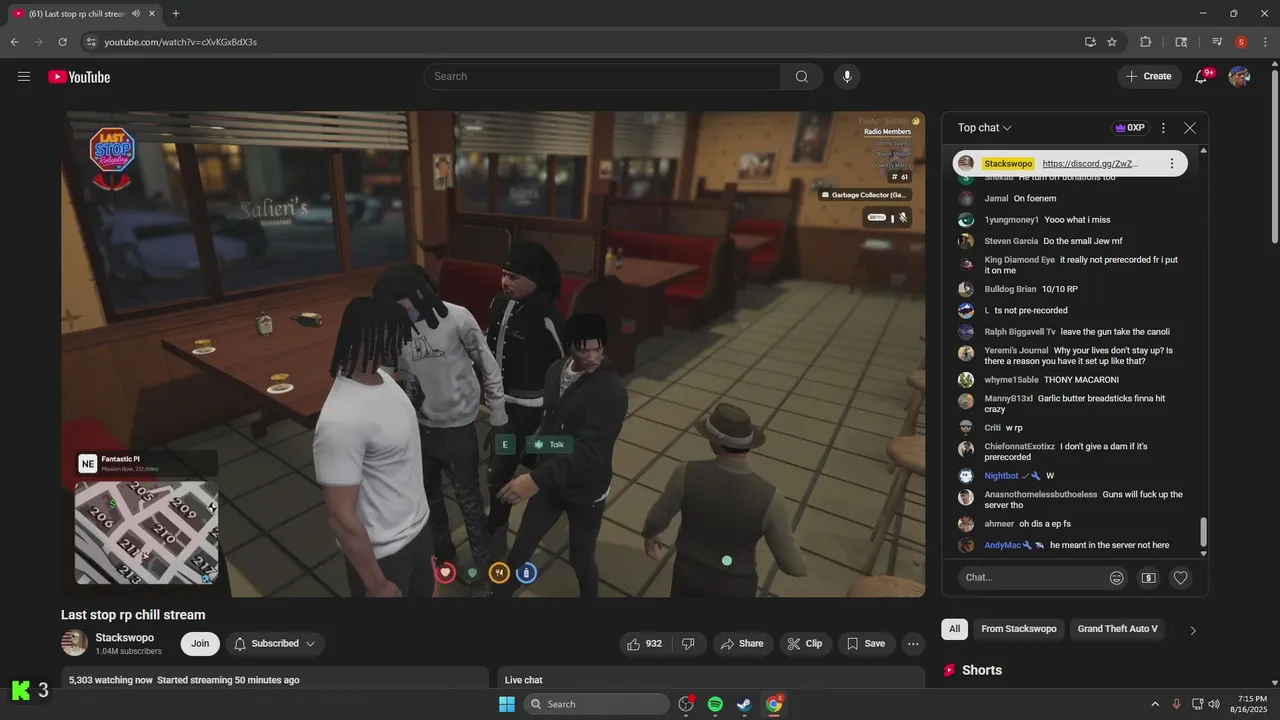The image size is (1280, 720).
Task: Send a Super Chat with the dollar icon
Action: pyautogui.click(x=1149, y=577)
